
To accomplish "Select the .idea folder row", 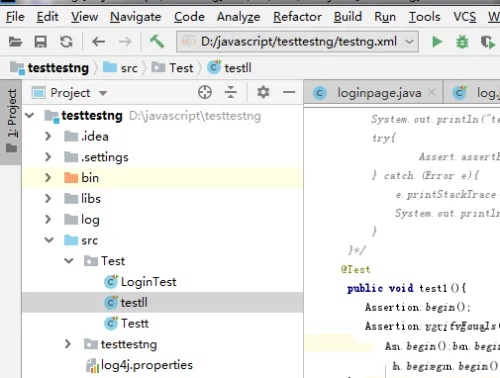I will click(162, 136).
